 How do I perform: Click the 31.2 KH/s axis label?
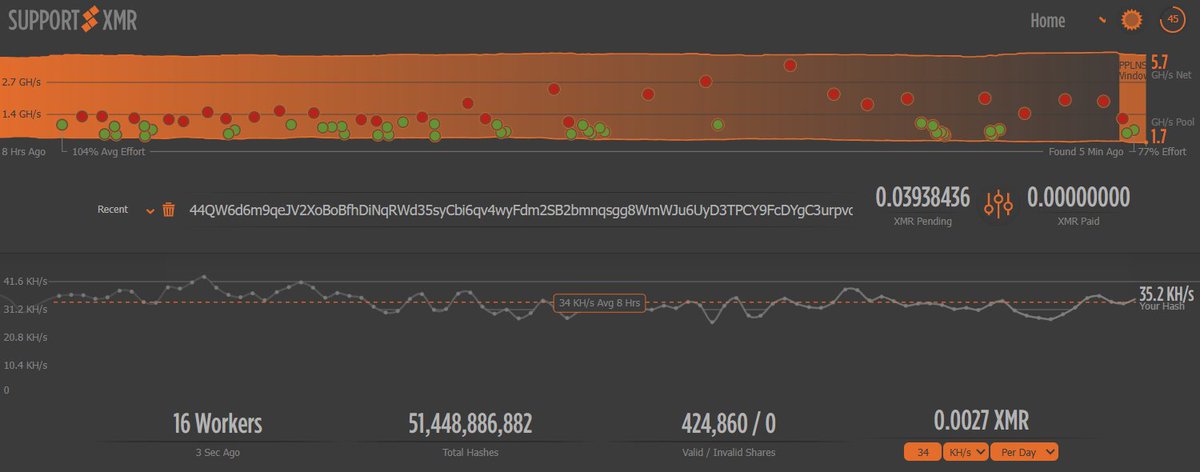pyautogui.click(x=24, y=309)
